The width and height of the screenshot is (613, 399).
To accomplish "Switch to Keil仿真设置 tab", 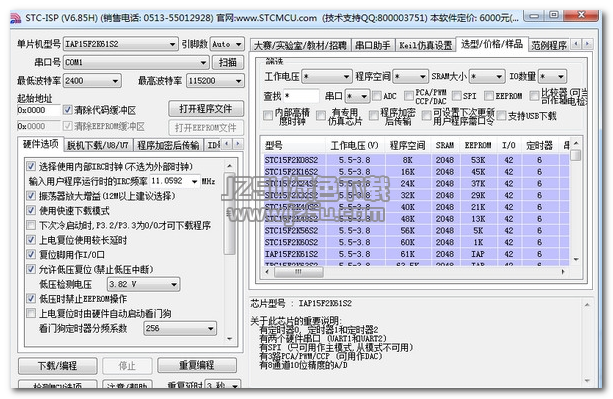I will click(426, 45).
